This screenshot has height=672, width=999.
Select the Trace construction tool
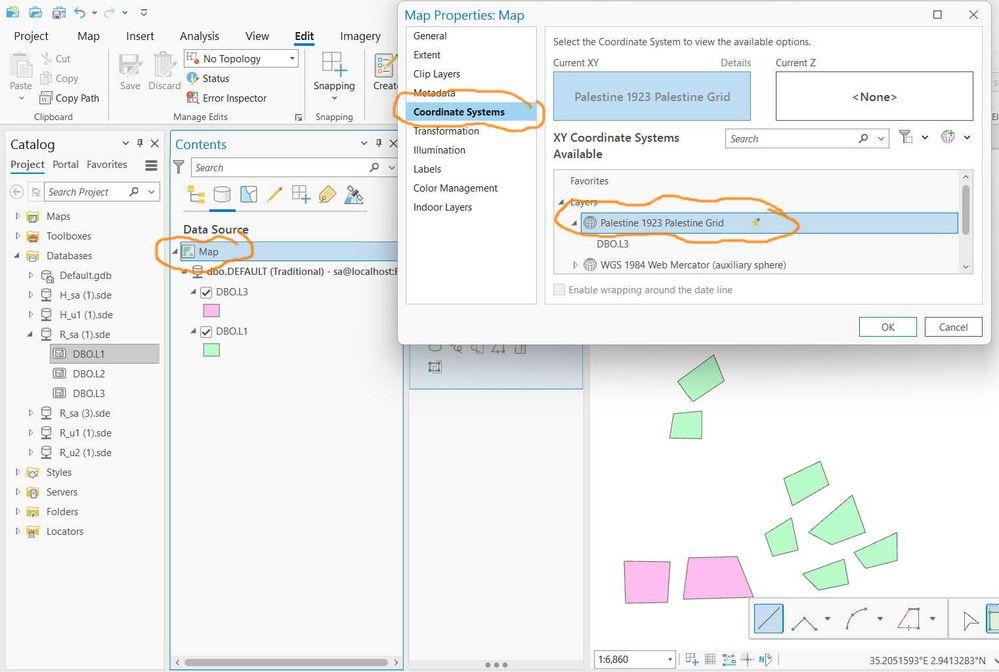[x=909, y=618]
